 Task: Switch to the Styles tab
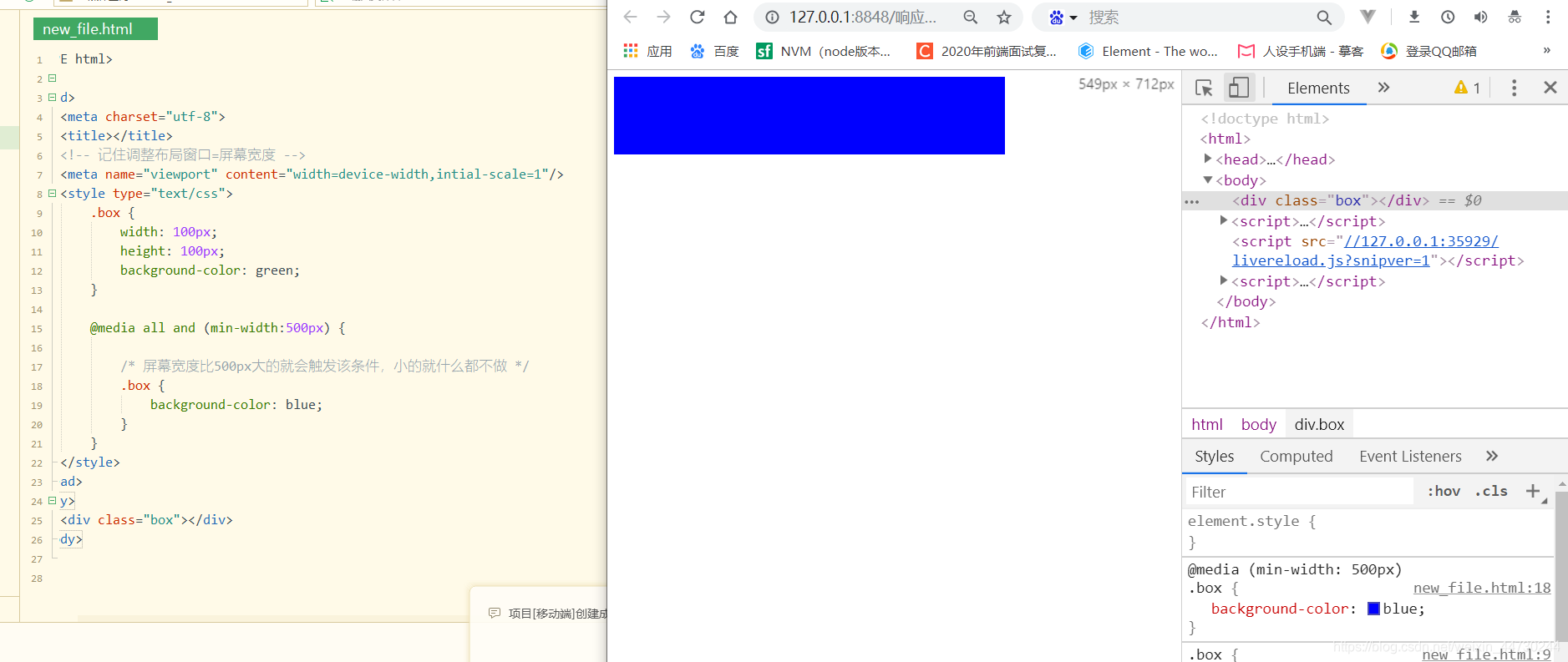[1215, 457]
